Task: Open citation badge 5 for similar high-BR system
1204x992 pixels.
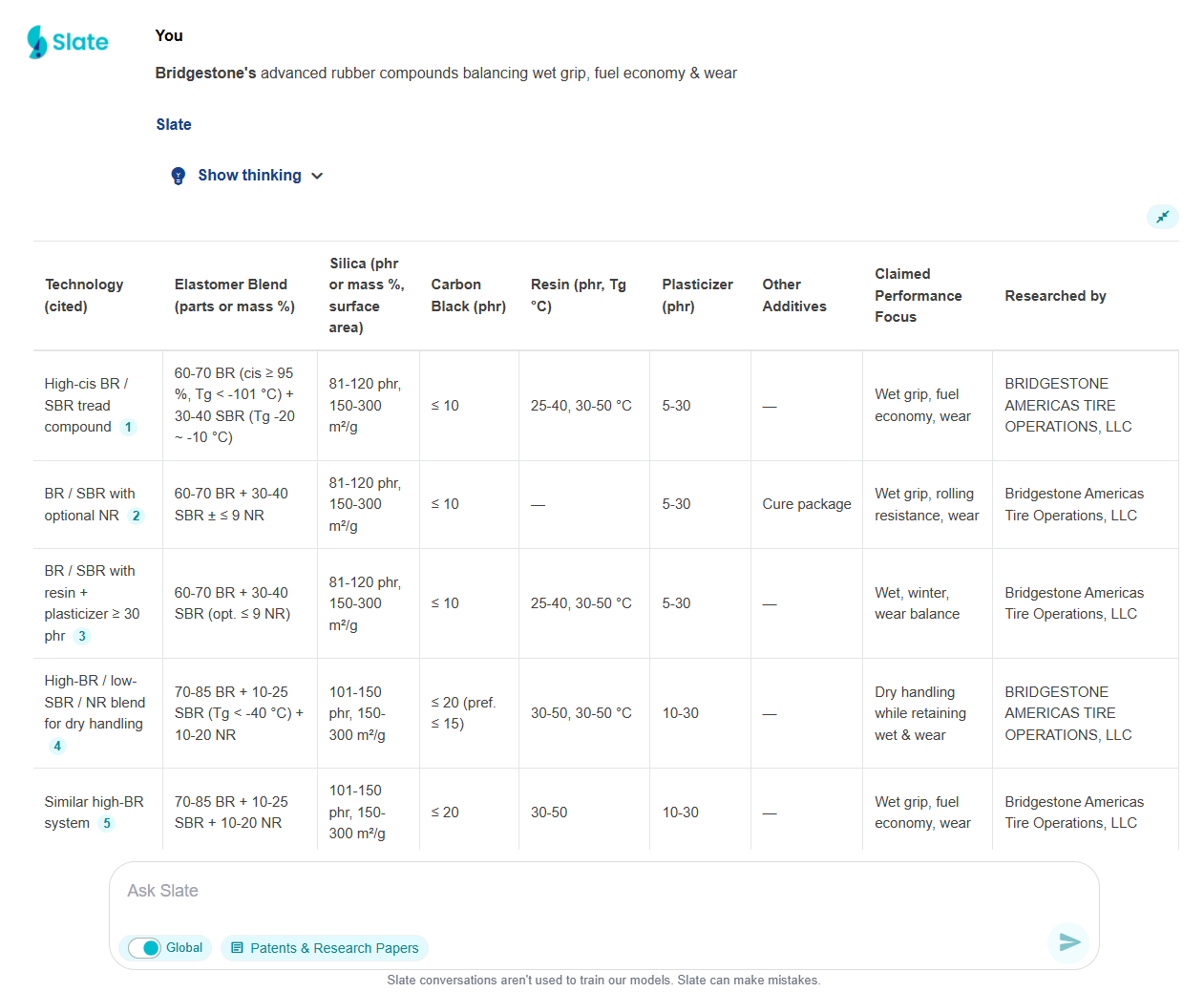Action: coord(106,823)
